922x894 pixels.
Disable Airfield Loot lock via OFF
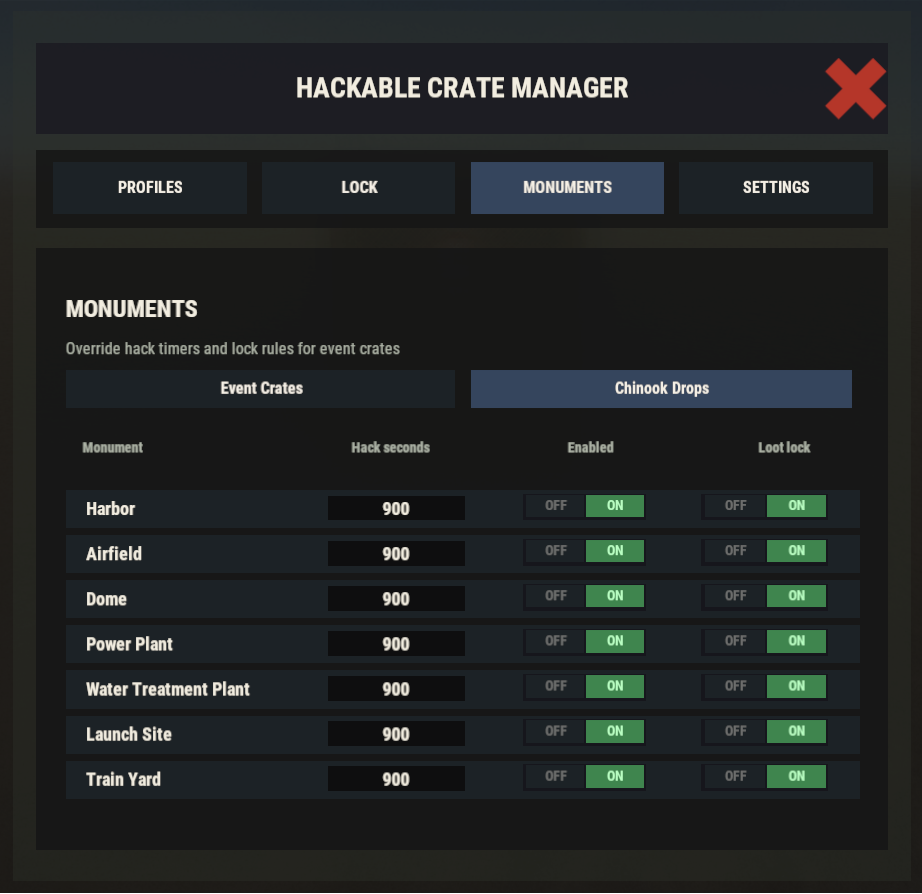(736, 551)
